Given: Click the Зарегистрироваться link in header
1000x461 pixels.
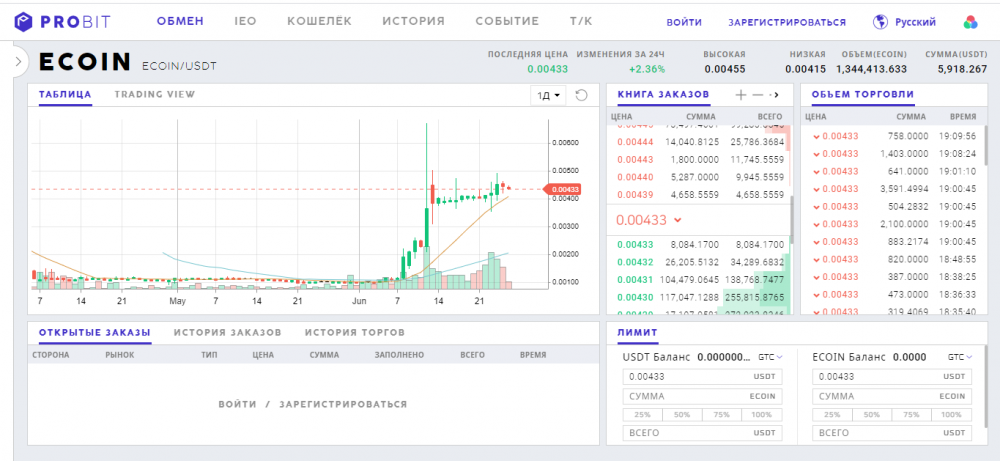Looking at the screenshot, I should [x=787, y=22].
